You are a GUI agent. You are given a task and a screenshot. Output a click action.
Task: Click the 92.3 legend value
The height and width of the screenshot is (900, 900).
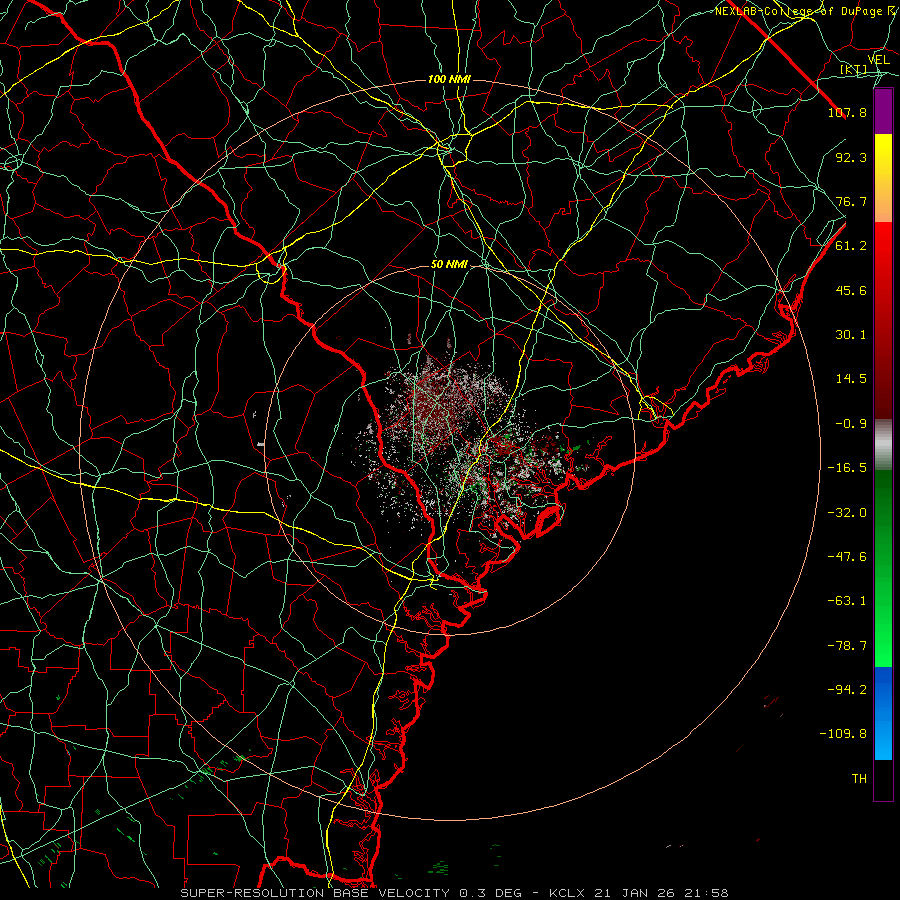[851, 157]
